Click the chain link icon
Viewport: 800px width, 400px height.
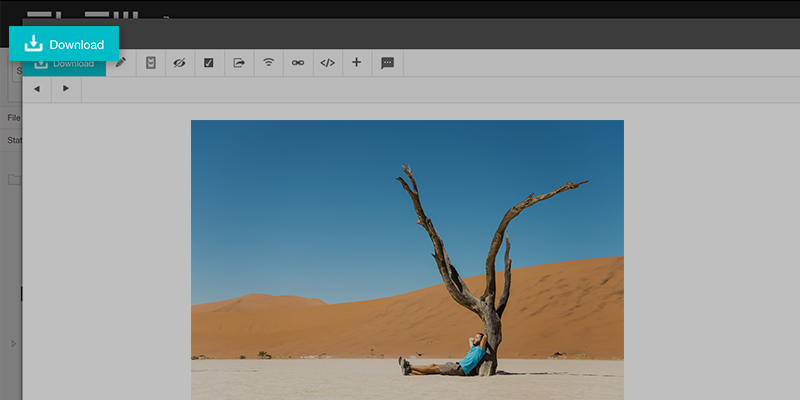click(x=298, y=63)
